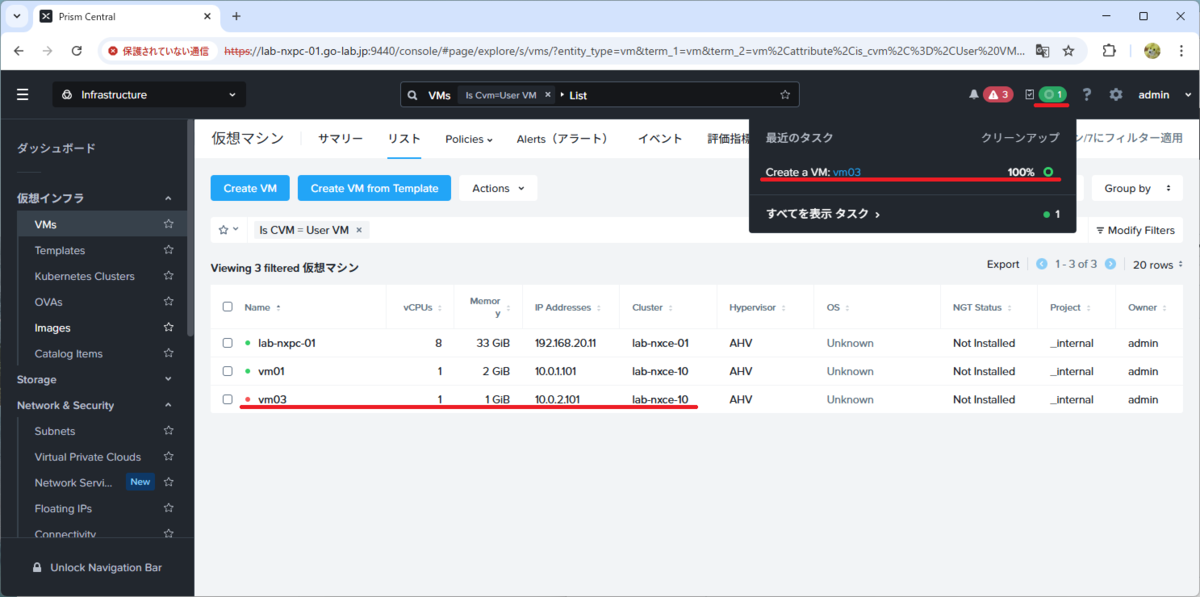1200x597 pixels.
Task: Click クリーンアップ in tasks popup
Action: 1020,138
